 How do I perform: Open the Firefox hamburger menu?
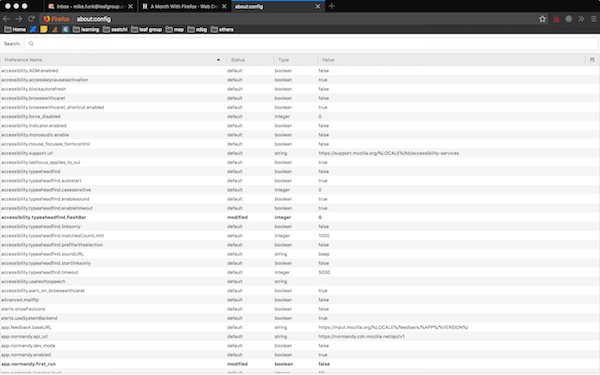pos(593,19)
